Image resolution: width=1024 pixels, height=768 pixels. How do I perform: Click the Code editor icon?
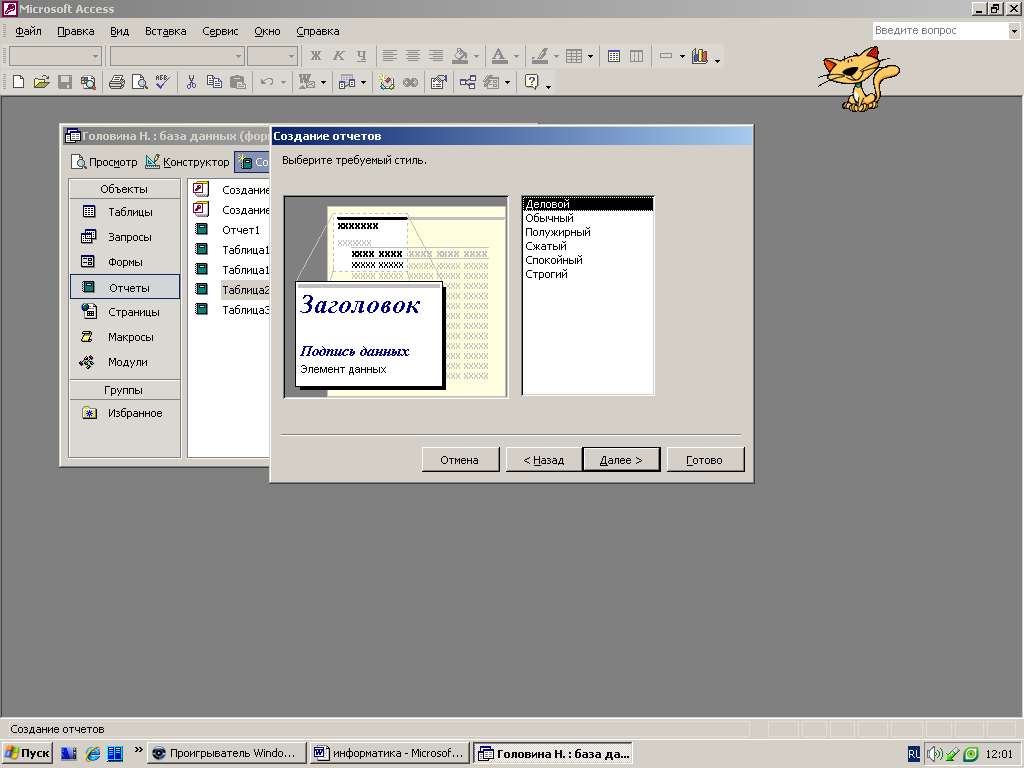click(387, 82)
